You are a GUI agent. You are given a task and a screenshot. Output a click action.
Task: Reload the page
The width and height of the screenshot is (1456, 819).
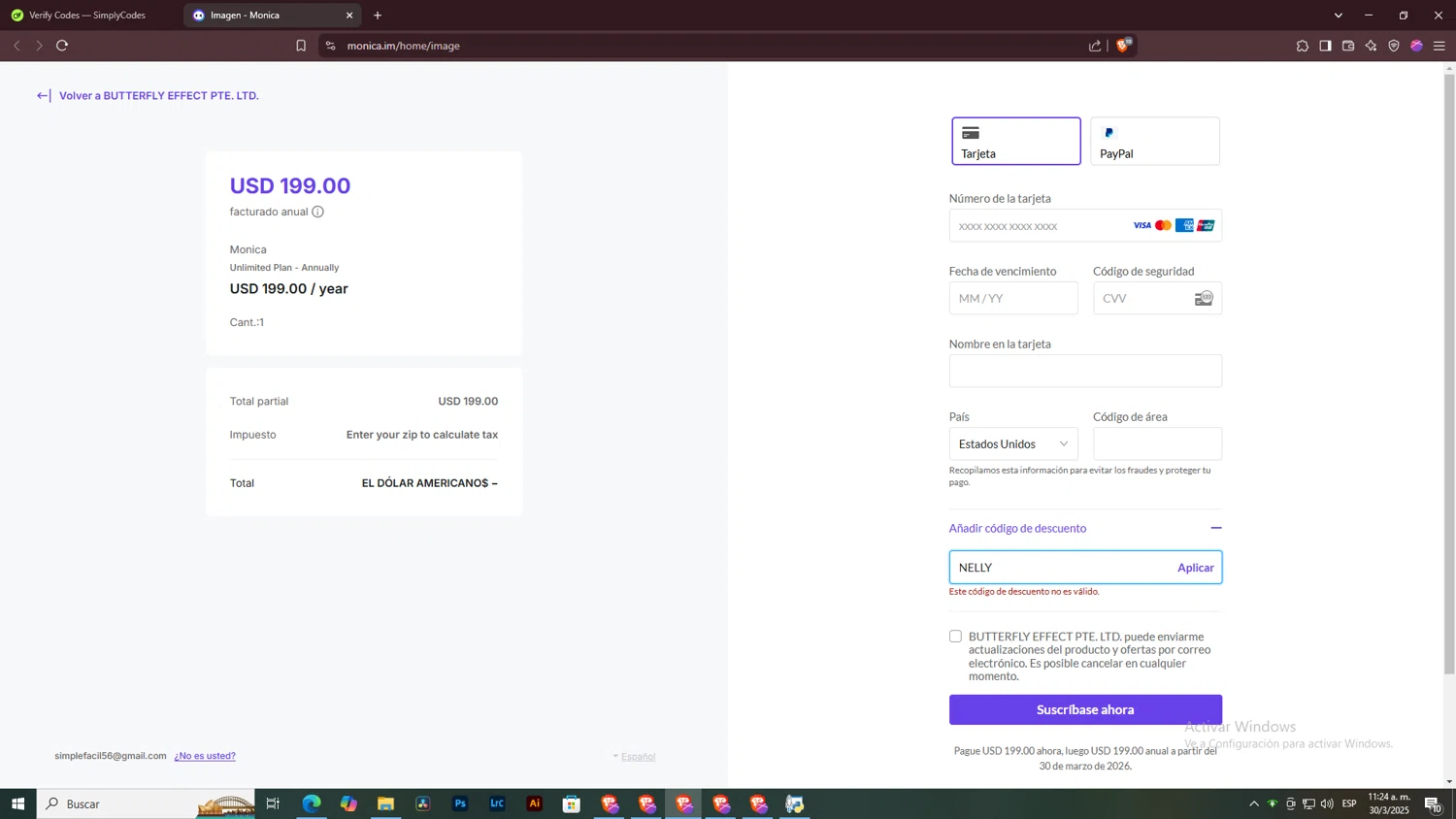[x=62, y=46]
